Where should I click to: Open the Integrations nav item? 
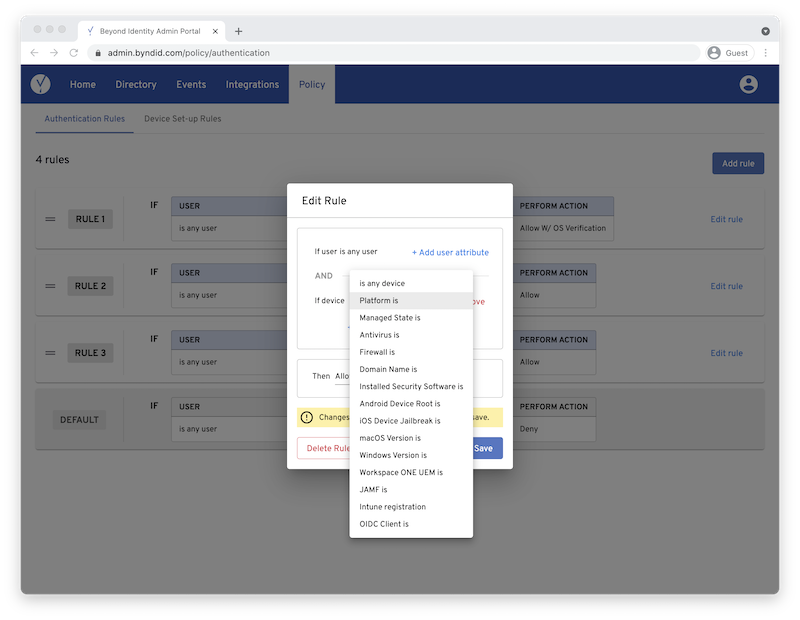pos(252,84)
